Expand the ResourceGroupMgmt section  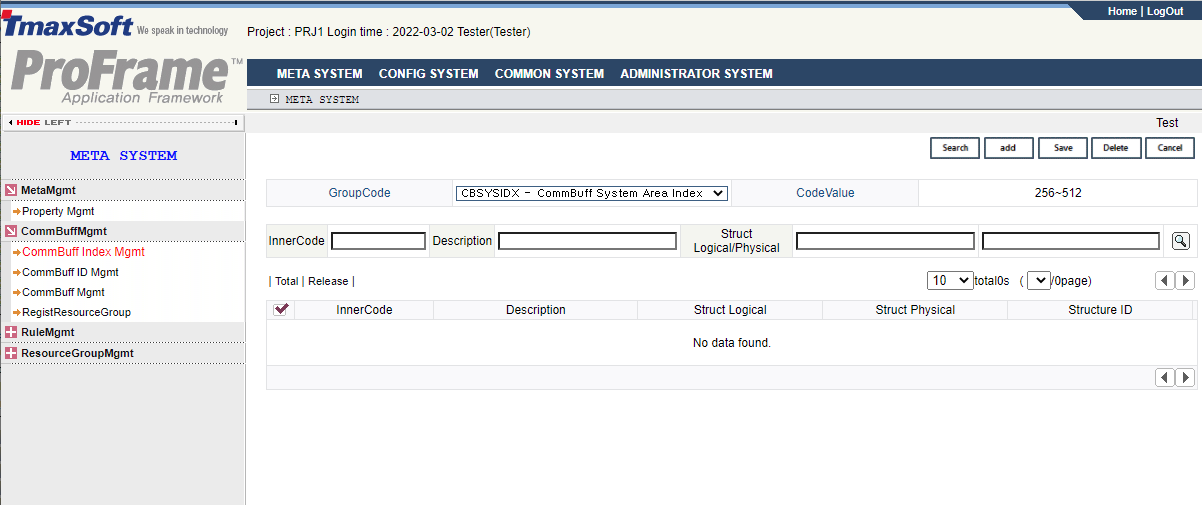tap(11, 353)
